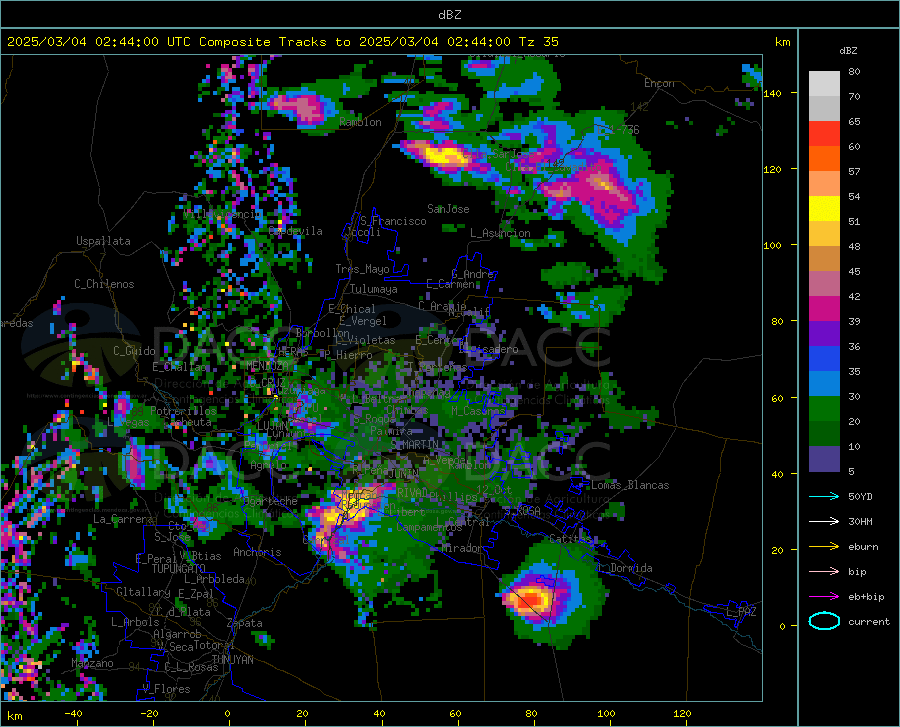Click the Tulumaya map label
Image resolution: width=900 pixels, height=727 pixels.
pyautogui.click(x=374, y=289)
